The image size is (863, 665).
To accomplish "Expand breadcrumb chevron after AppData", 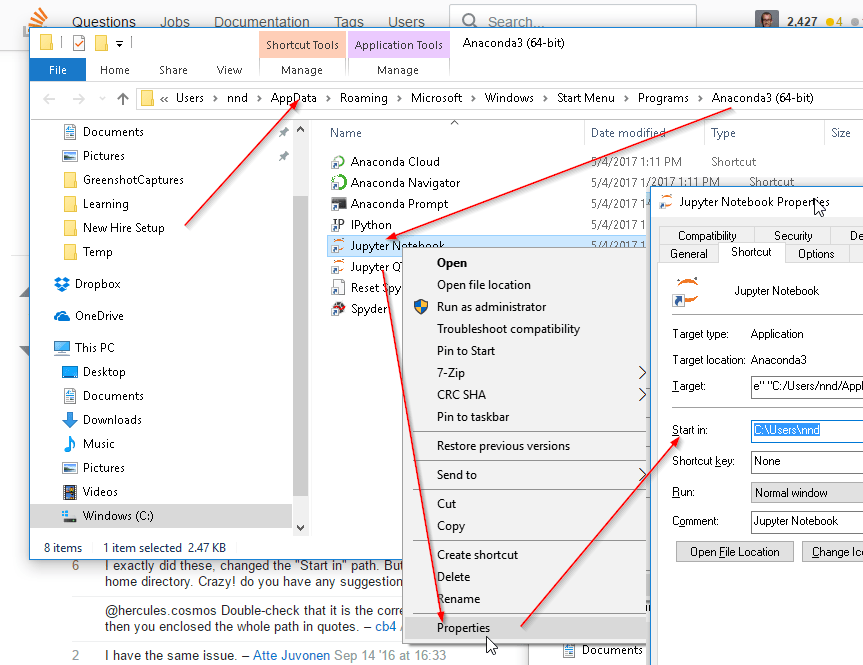I will (328, 99).
